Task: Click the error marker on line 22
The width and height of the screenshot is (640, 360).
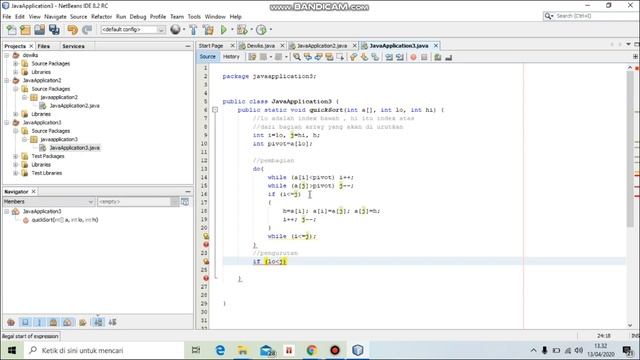Action: coord(206,244)
